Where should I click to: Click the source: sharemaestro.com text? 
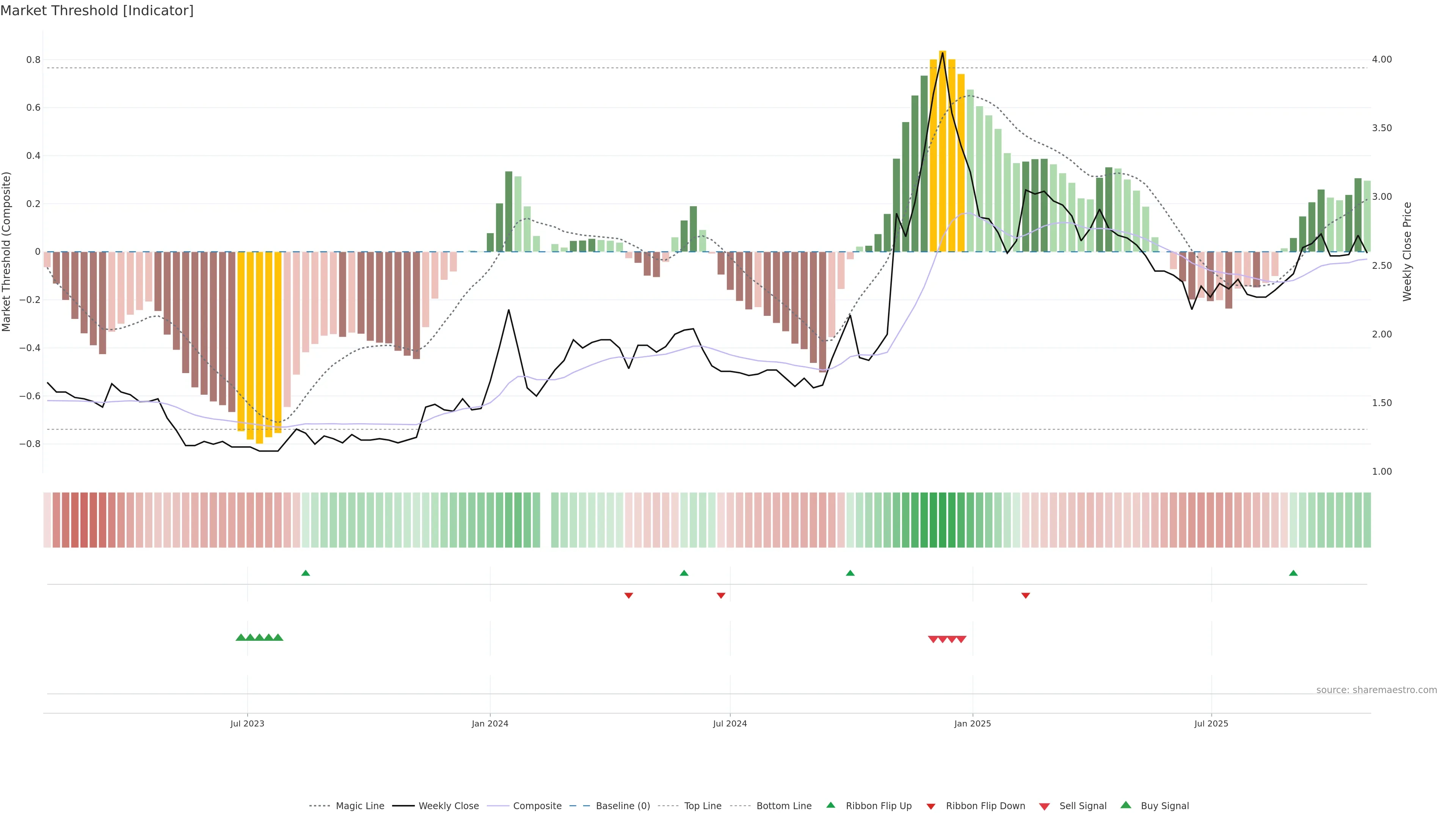[1376, 690]
